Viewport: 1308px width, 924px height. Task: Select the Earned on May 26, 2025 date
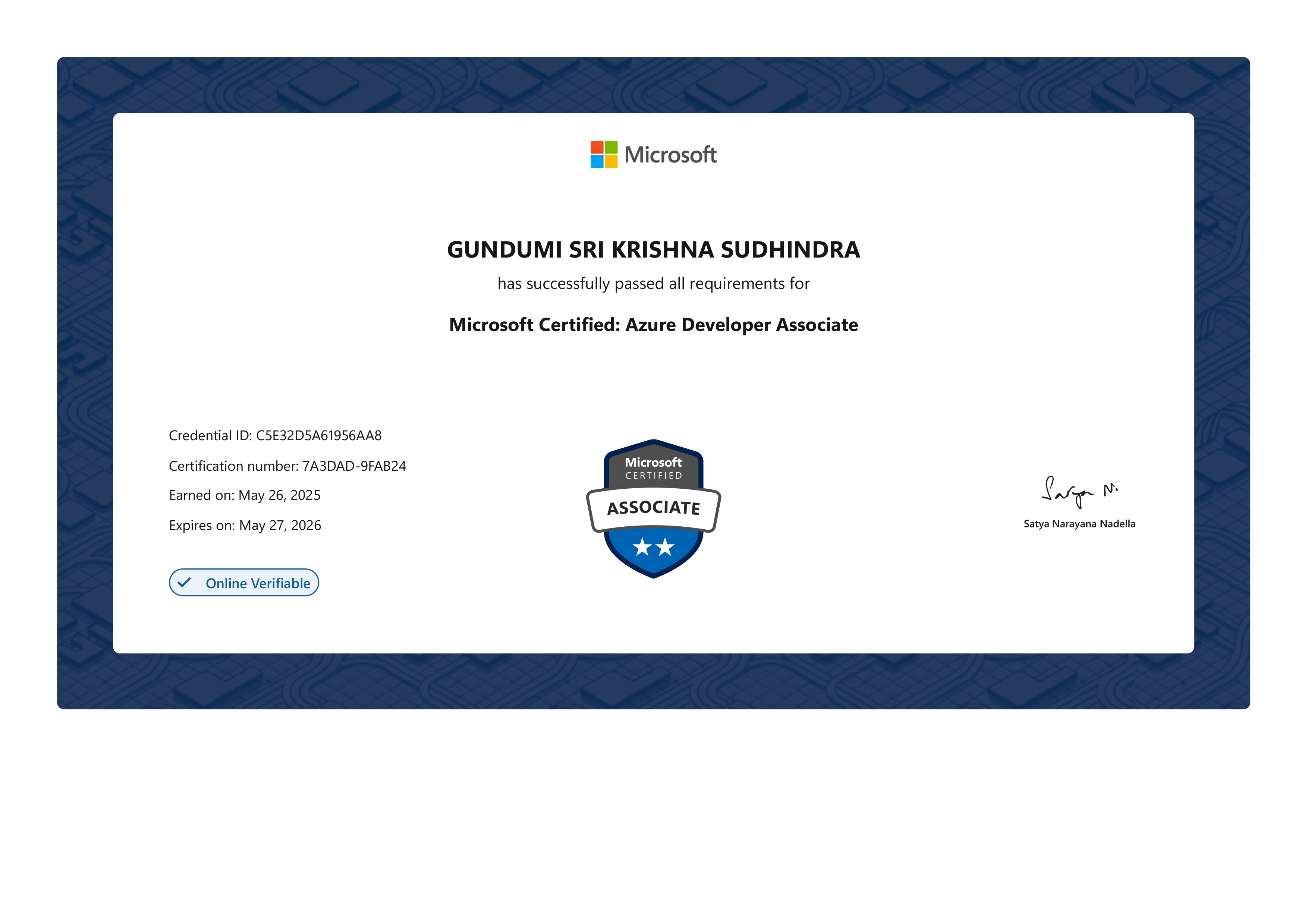pyautogui.click(x=244, y=495)
